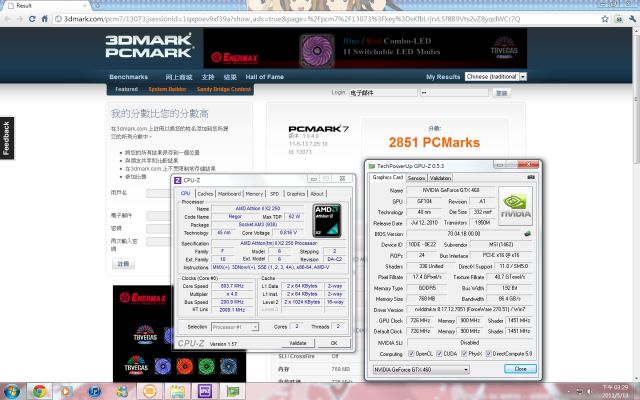This screenshot has height=400, width=640.
Task: Click the login password input field
Action: (x=454, y=93)
